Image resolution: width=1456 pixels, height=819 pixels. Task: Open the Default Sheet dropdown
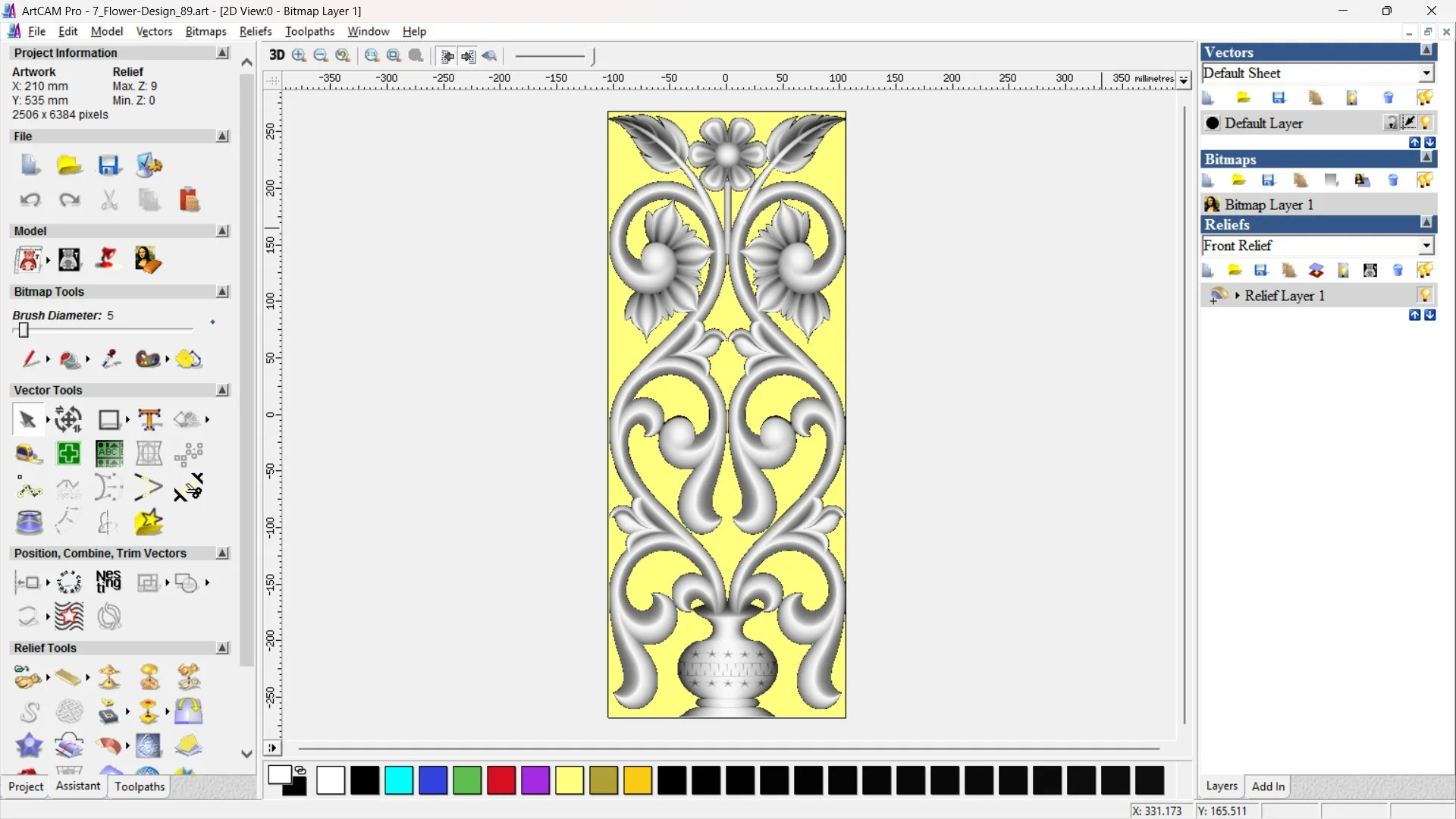pyautogui.click(x=1427, y=73)
